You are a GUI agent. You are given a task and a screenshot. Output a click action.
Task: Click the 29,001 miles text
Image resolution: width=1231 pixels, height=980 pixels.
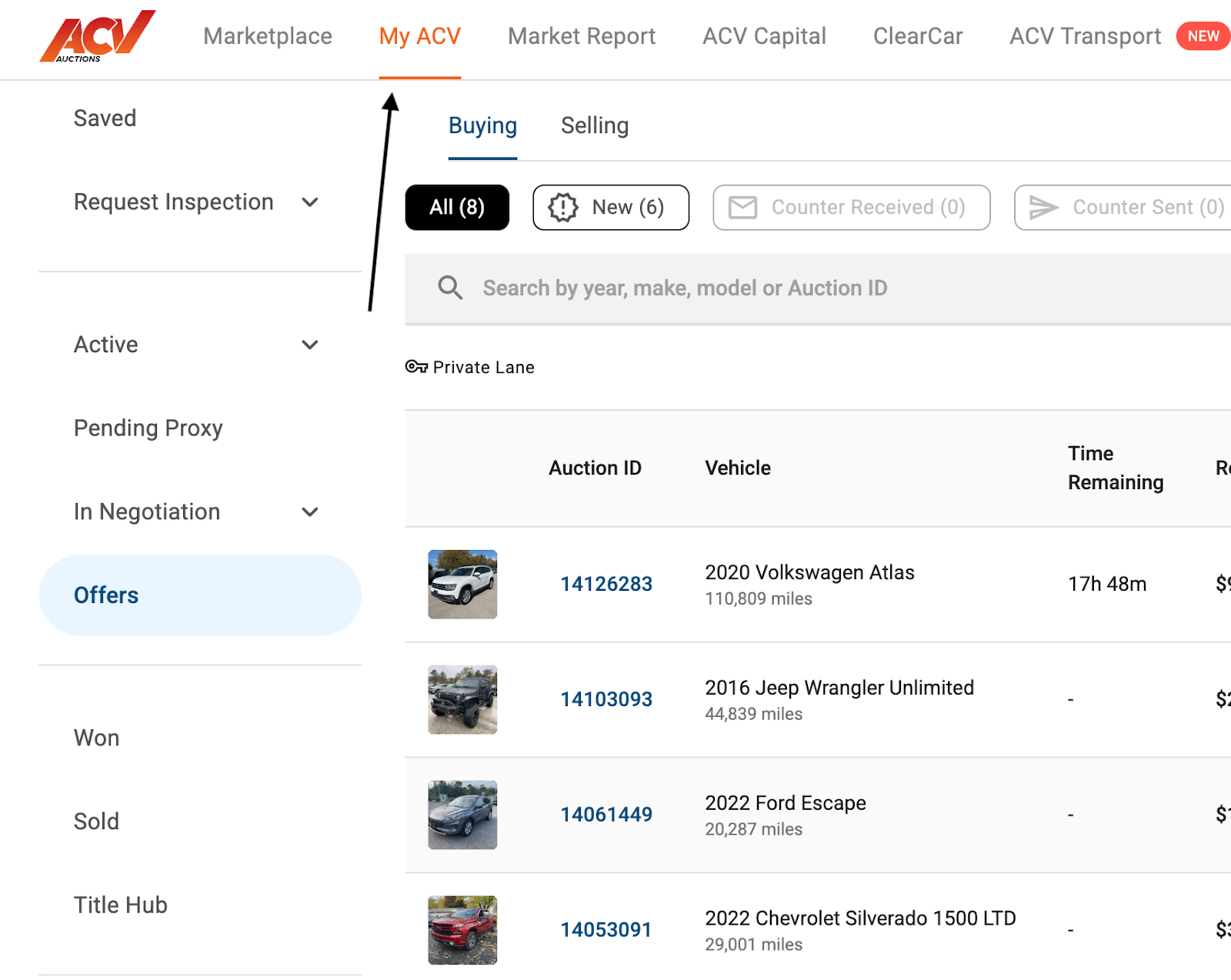(x=753, y=945)
